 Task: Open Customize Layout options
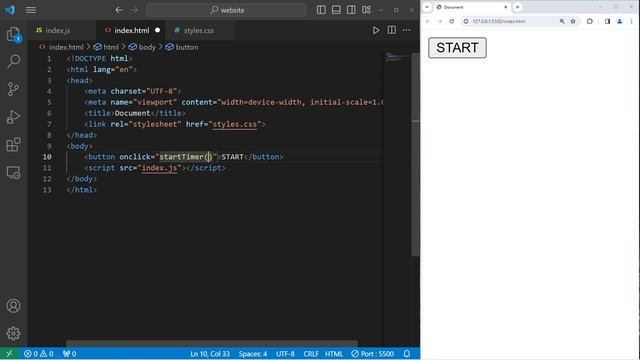pyautogui.click(x=366, y=10)
